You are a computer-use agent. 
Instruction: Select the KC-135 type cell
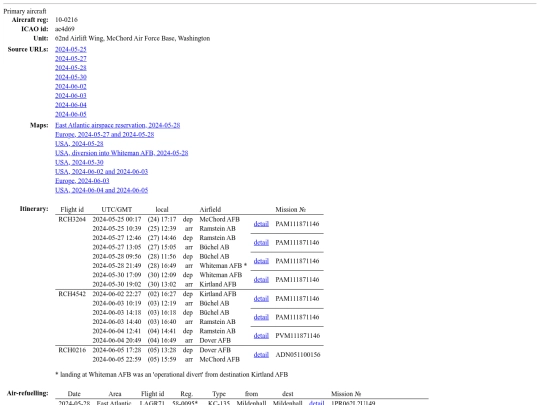219,403
